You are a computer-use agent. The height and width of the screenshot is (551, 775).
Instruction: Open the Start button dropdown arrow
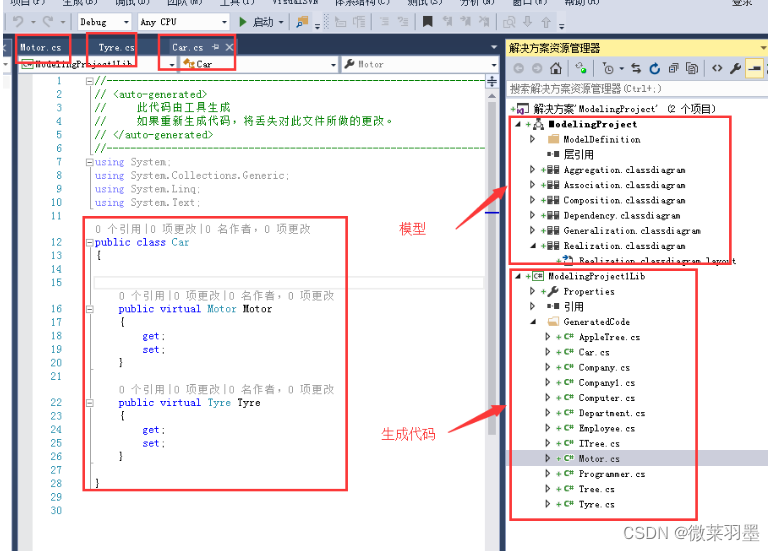point(281,22)
